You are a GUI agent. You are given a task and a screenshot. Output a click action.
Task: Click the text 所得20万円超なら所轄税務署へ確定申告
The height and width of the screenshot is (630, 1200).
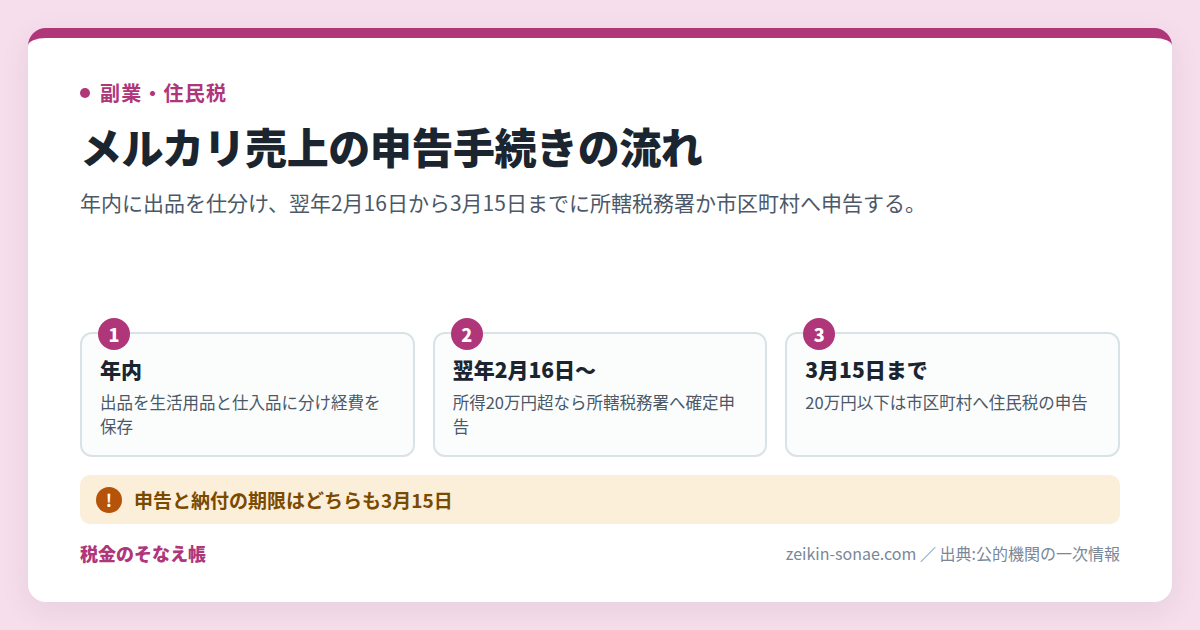pyautogui.click(x=594, y=415)
